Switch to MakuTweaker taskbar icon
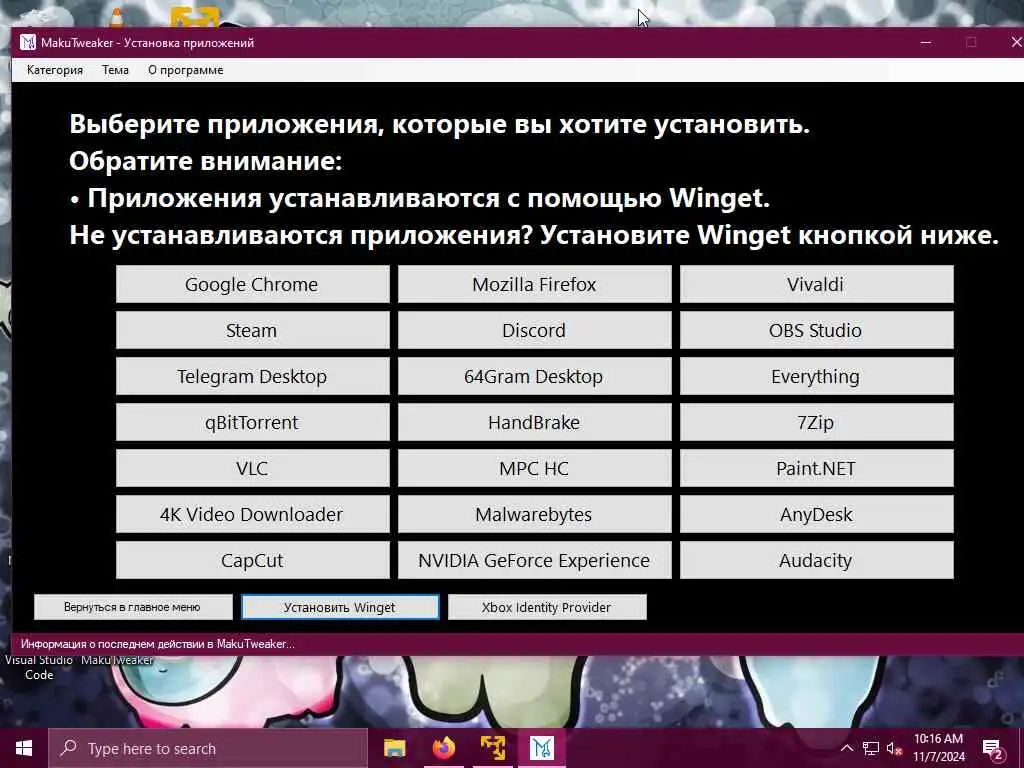Viewport: 1024px width, 768px height. (541, 748)
